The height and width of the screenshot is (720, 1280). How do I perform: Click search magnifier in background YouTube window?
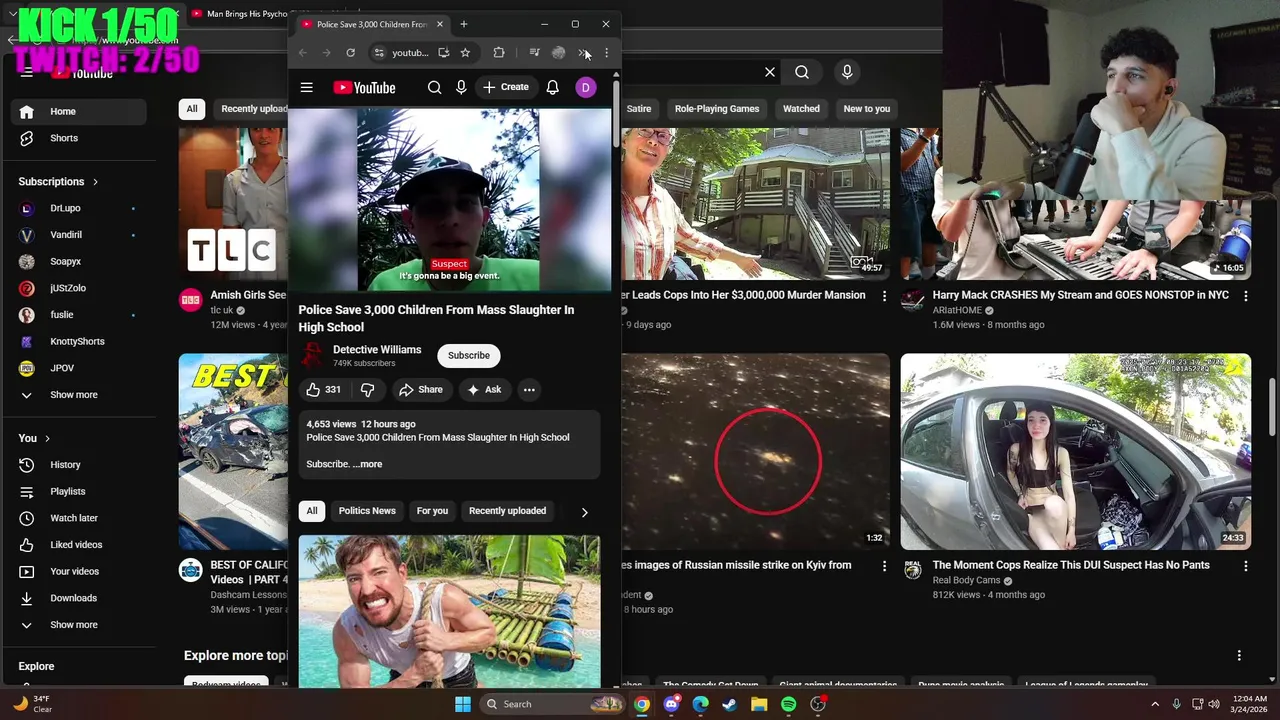tap(802, 72)
